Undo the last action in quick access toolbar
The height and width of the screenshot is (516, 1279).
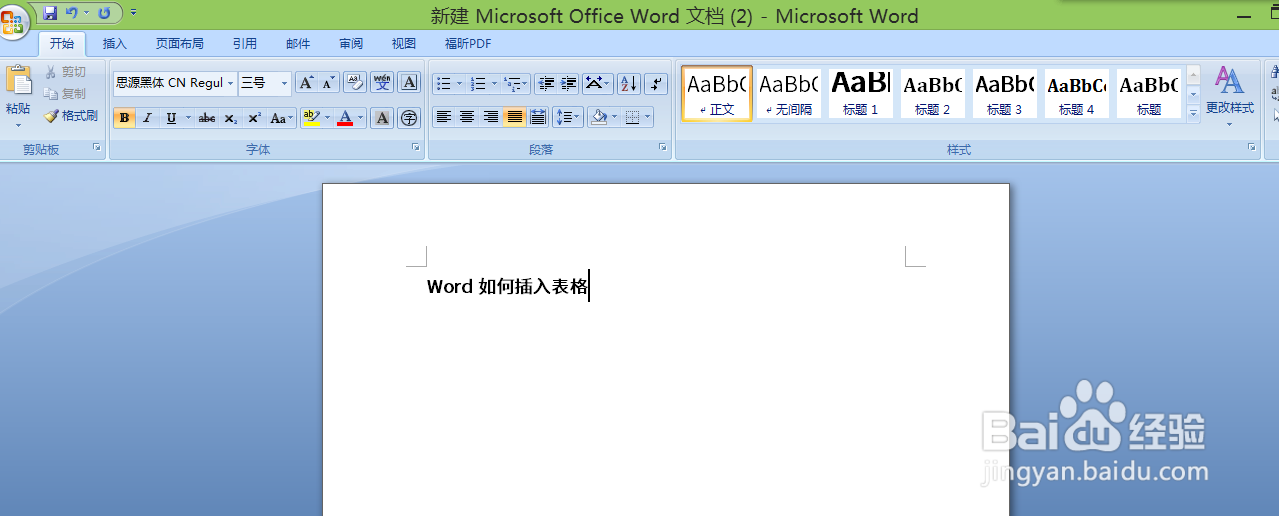(71, 13)
